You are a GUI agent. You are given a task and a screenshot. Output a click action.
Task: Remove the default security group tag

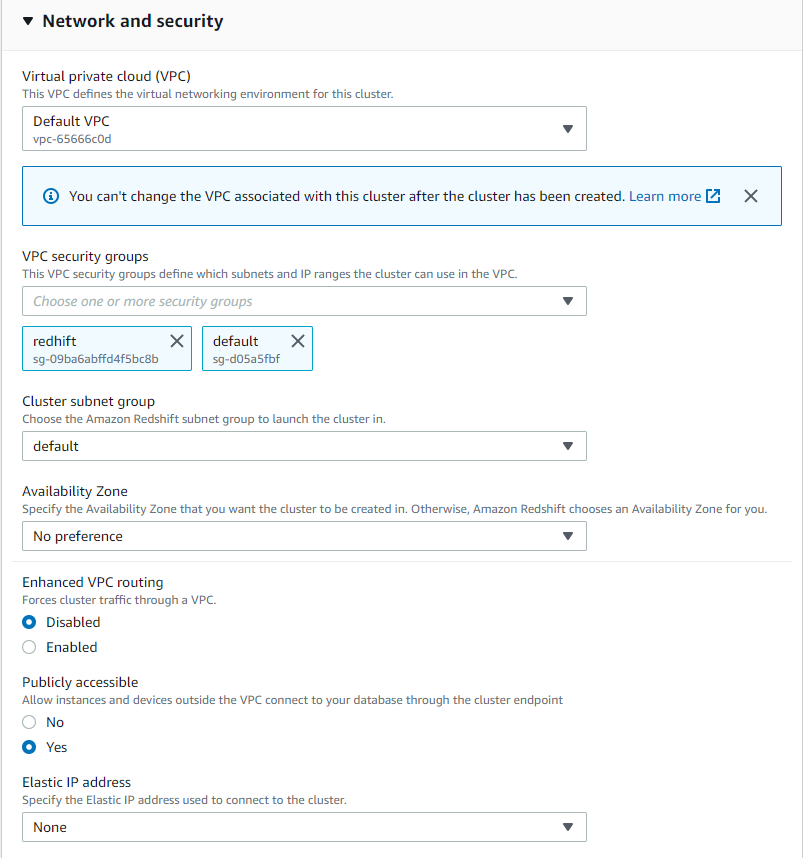(x=297, y=340)
